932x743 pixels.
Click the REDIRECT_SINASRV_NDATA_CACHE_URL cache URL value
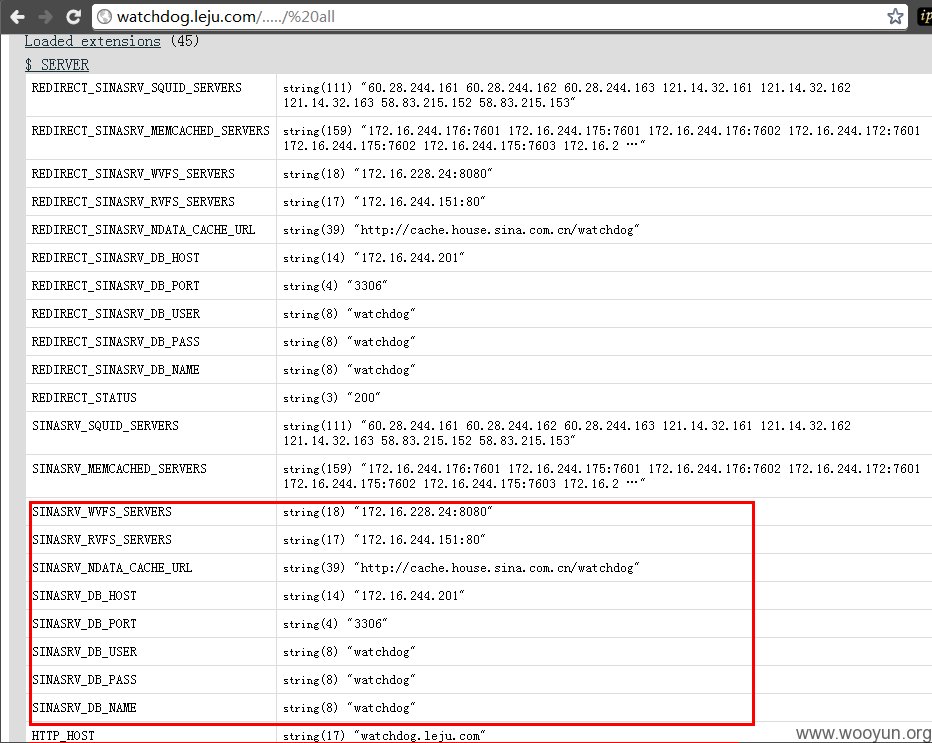tap(461, 230)
